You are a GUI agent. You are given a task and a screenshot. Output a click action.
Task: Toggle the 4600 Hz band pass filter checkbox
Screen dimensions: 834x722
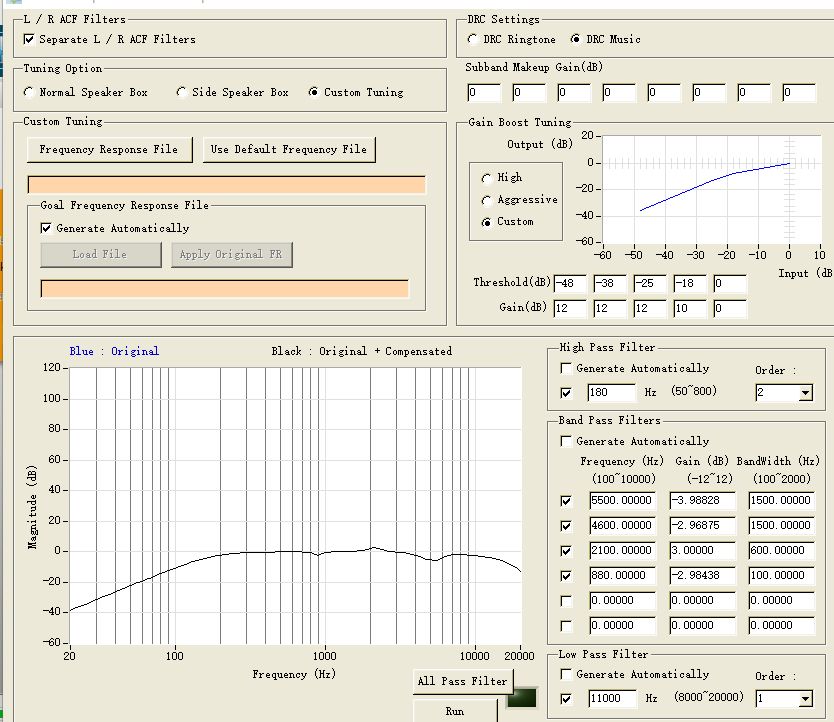566,526
